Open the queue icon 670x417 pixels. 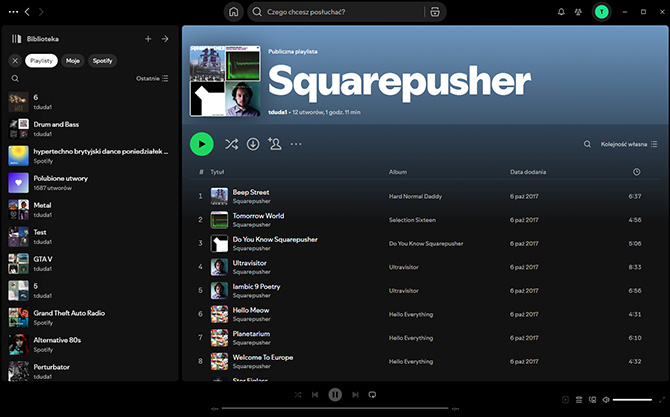[x=579, y=400]
